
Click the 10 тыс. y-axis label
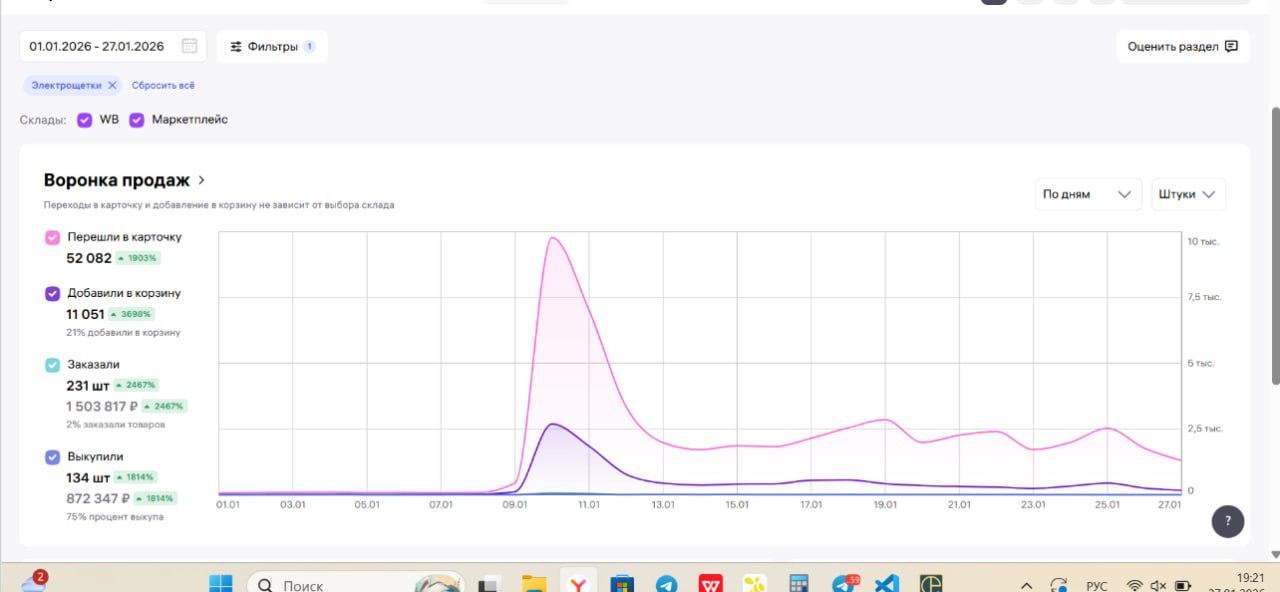tap(1204, 242)
